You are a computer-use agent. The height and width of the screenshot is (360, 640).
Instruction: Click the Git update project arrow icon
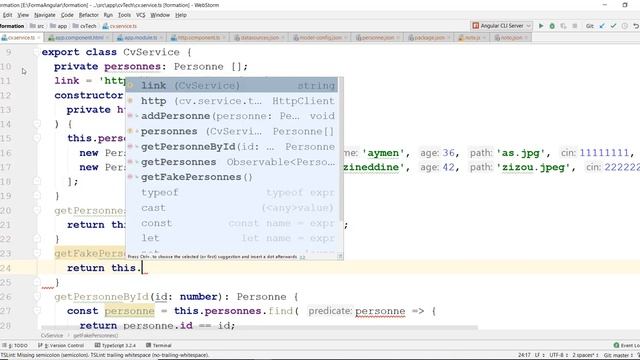602,26
